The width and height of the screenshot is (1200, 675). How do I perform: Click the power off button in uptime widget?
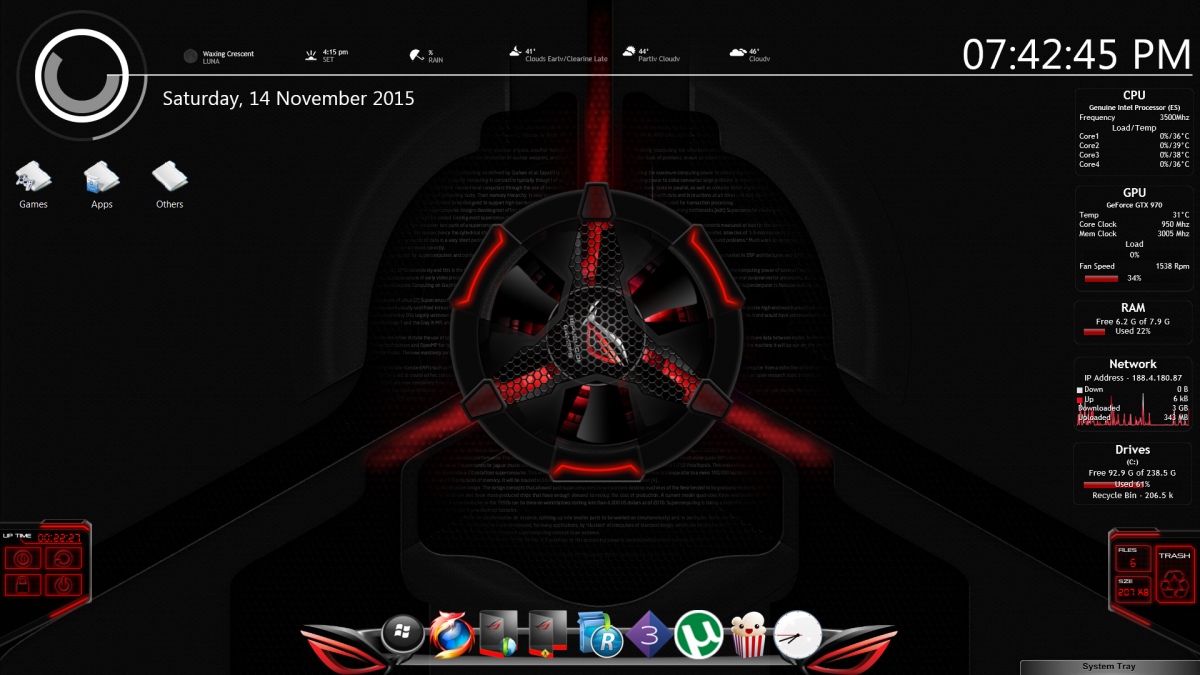point(62,584)
